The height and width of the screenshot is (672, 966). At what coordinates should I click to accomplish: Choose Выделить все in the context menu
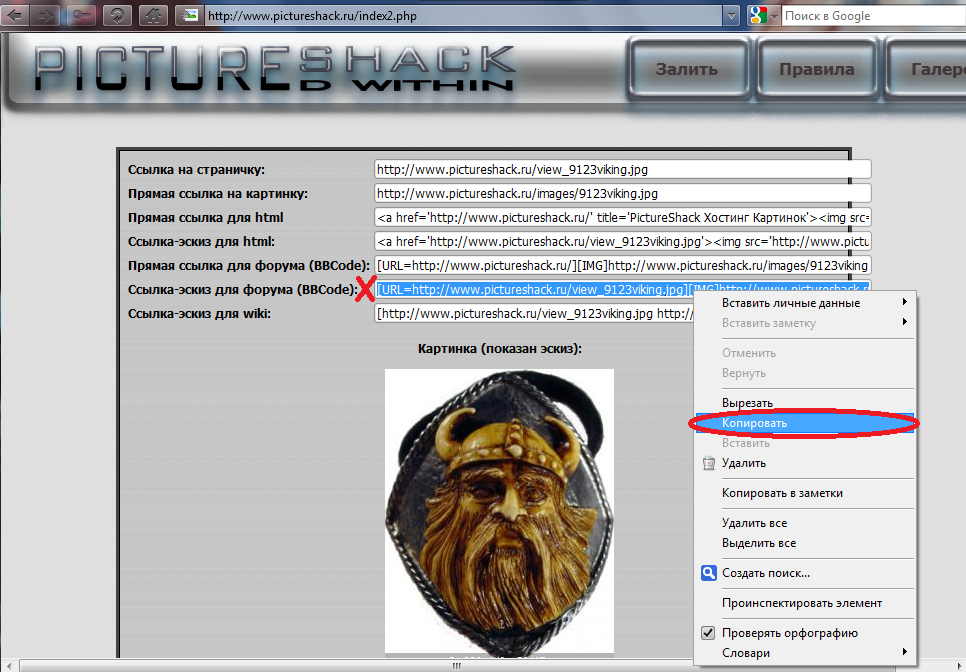(x=805, y=543)
